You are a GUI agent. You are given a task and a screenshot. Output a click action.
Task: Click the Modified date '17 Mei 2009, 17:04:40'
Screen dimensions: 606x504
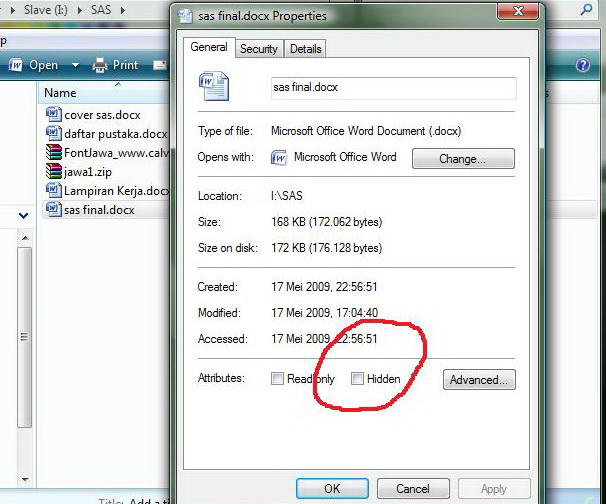click(325, 312)
